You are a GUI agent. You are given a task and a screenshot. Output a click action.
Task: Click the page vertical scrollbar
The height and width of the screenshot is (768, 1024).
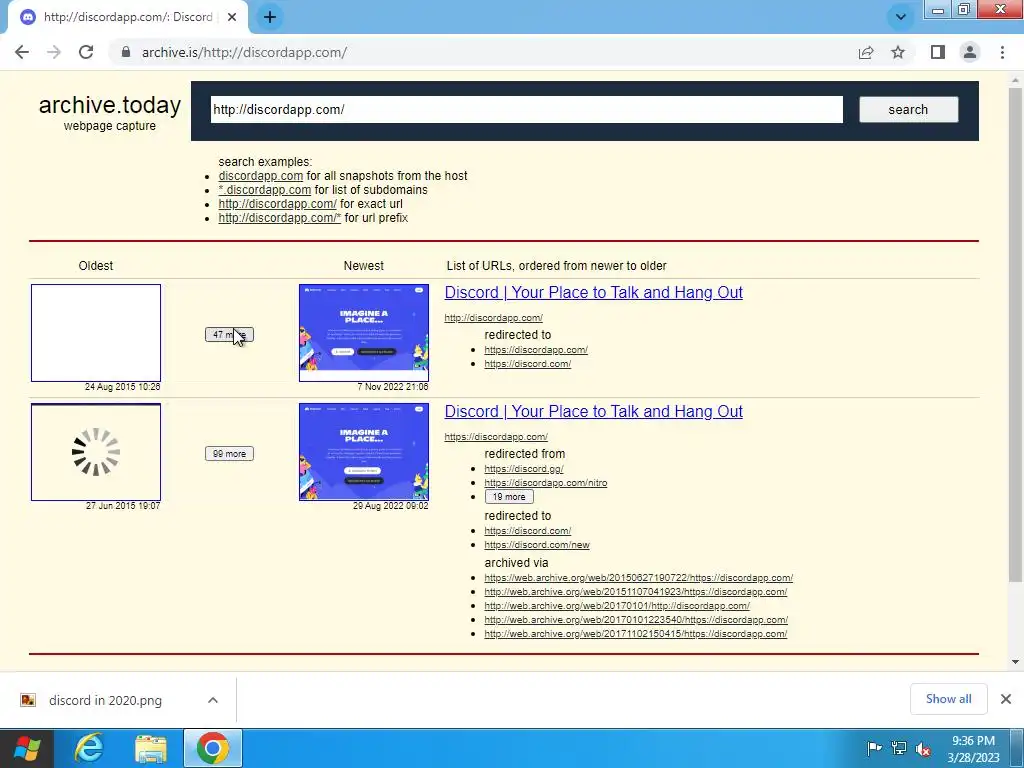click(1015, 333)
